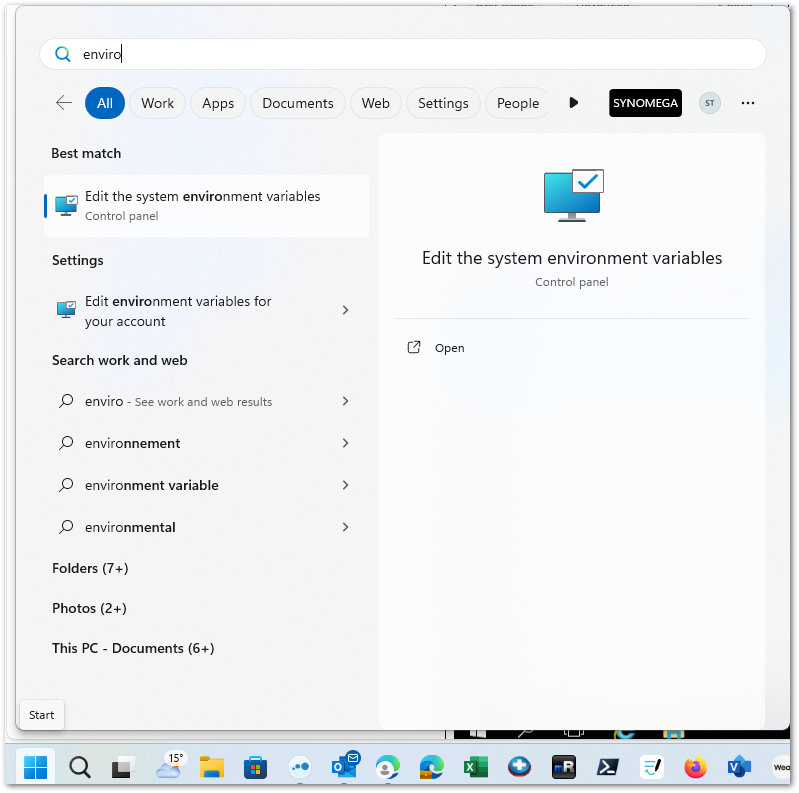Launch Visio from the taskbar
This screenshot has height=793, width=799.
point(739,767)
